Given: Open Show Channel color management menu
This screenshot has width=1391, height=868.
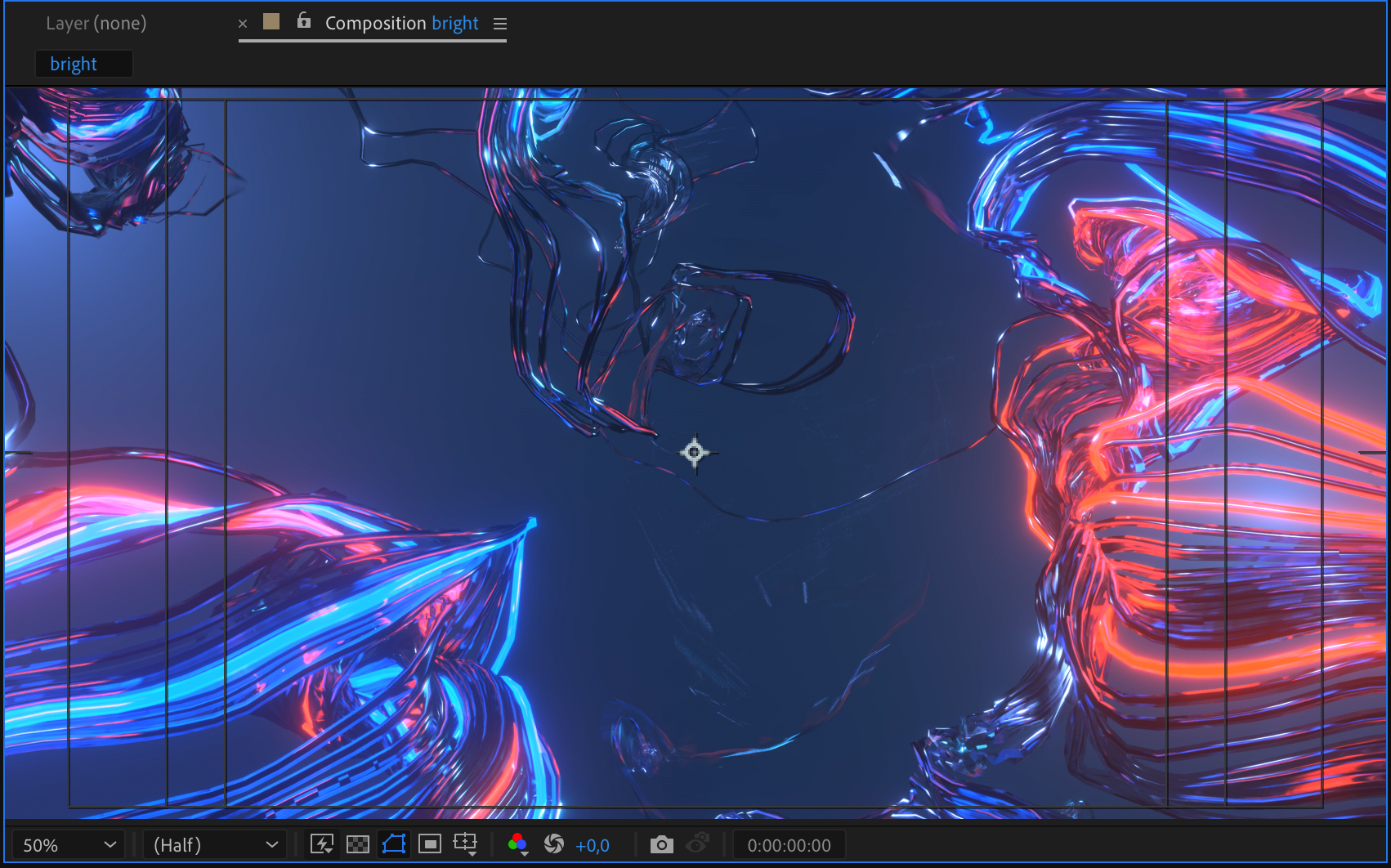Looking at the screenshot, I should point(517,844).
